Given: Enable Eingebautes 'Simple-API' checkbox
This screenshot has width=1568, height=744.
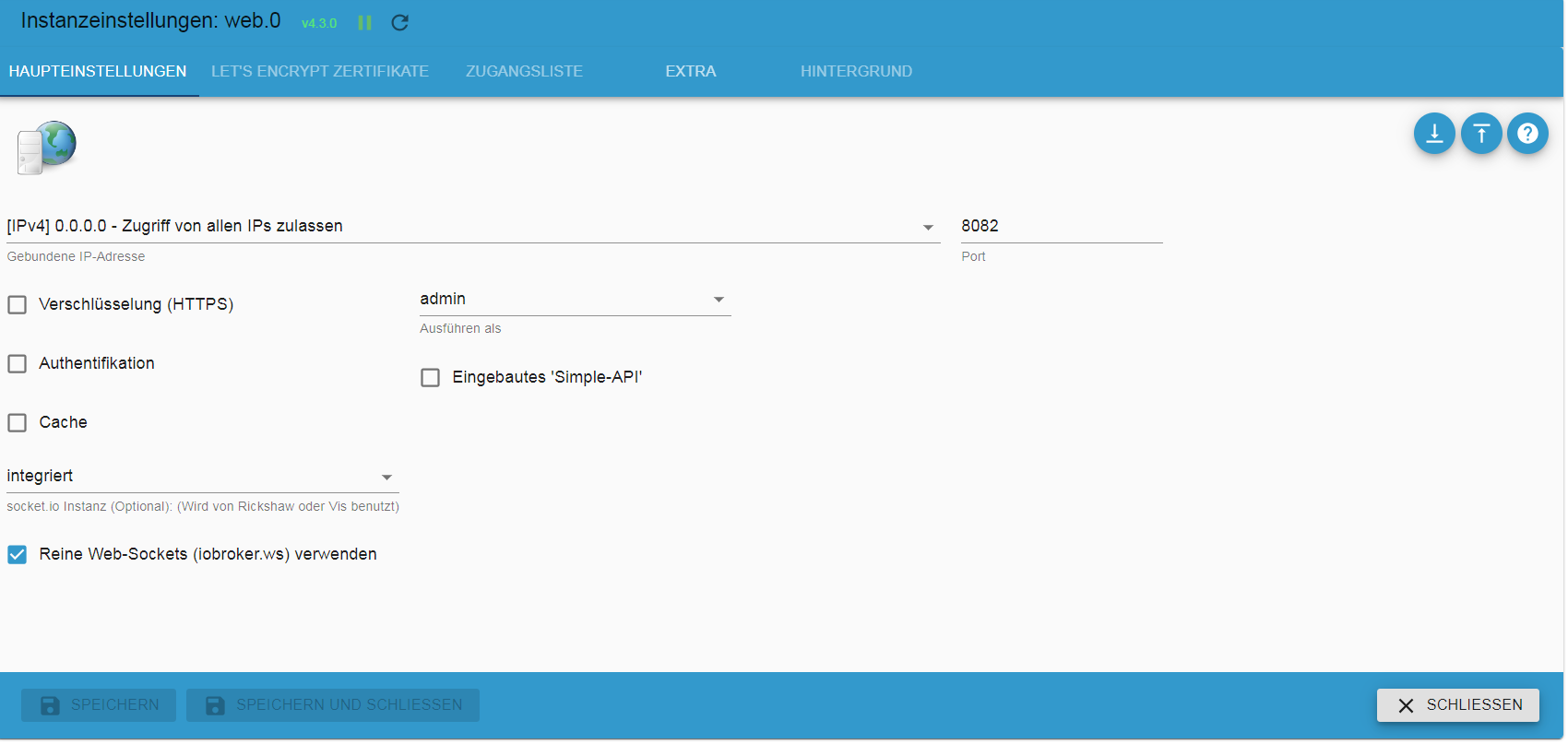Looking at the screenshot, I should click(x=431, y=377).
